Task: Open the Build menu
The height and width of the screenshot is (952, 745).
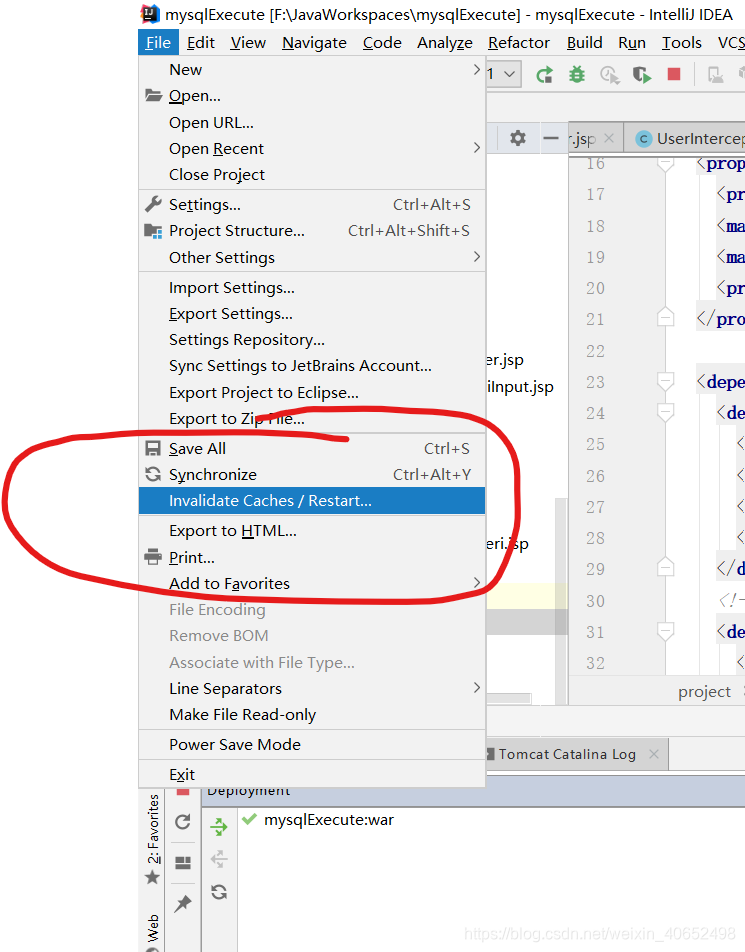Action: [x=584, y=42]
